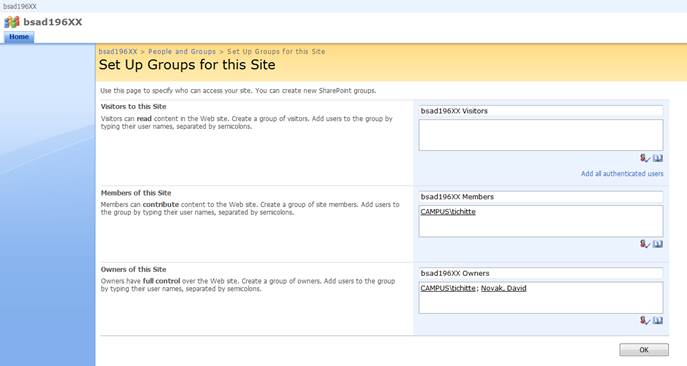The image size is (687, 366).
Task: Click the Owners of this Site heading
Action: tap(134, 270)
